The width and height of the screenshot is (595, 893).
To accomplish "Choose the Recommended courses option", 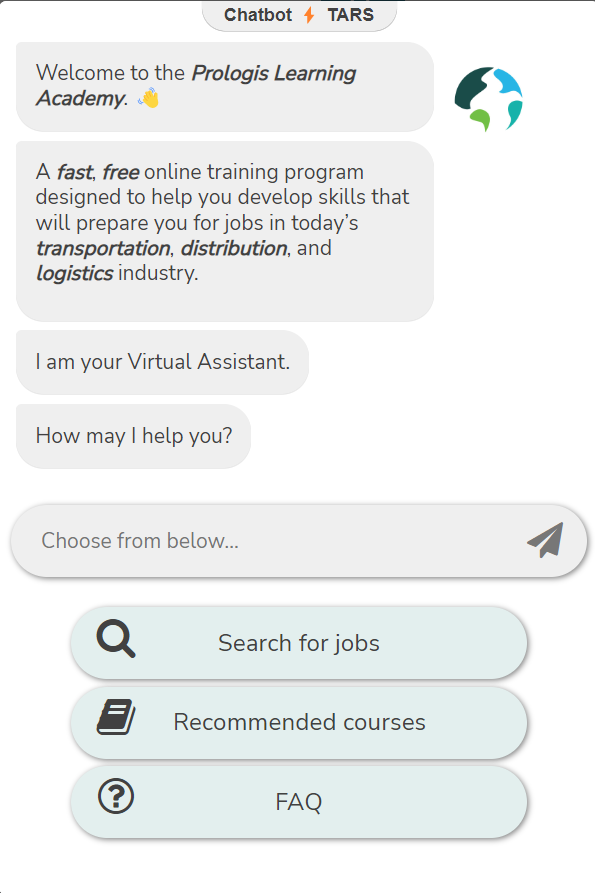I will coord(299,722).
